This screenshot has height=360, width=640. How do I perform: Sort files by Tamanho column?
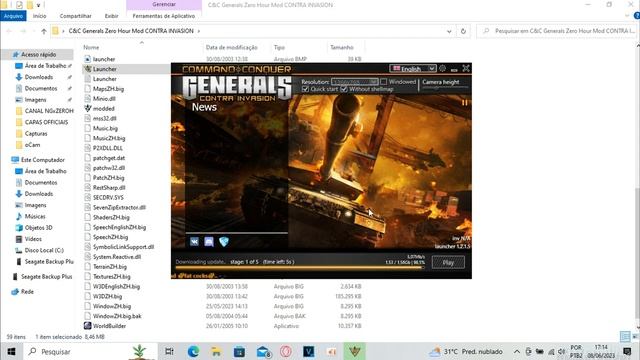pyautogui.click(x=342, y=47)
